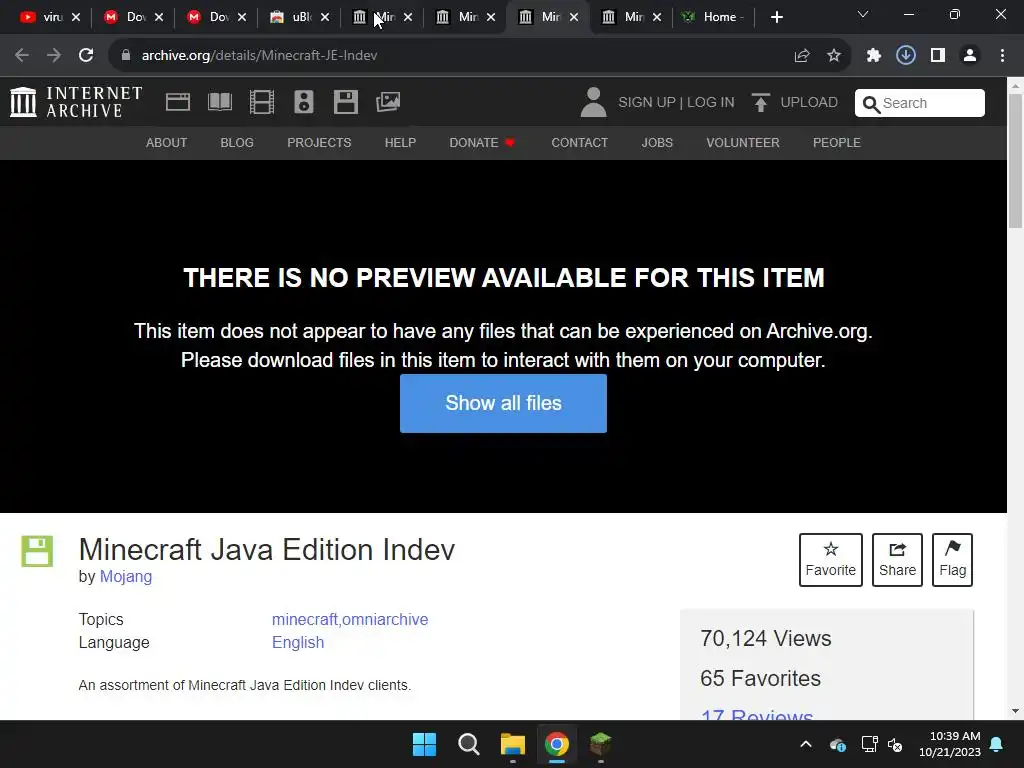Image resolution: width=1024 pixels, height=768 pixels.
Task: Open the minecraft,omniarchive topic link
Action: 349,619
